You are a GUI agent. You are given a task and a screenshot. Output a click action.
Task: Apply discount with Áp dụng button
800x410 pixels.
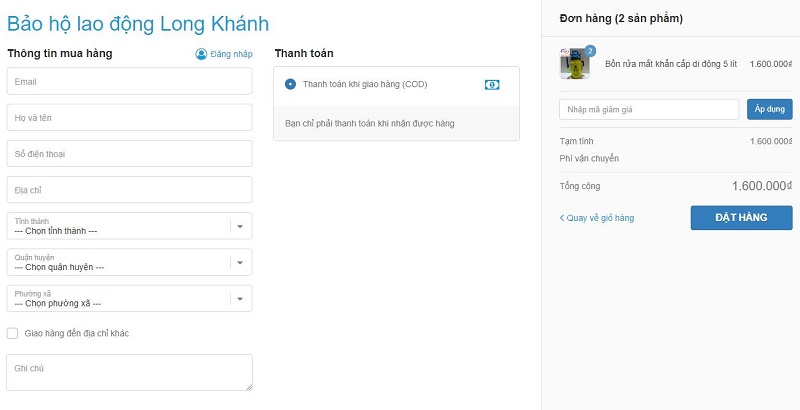coord(769,110)
